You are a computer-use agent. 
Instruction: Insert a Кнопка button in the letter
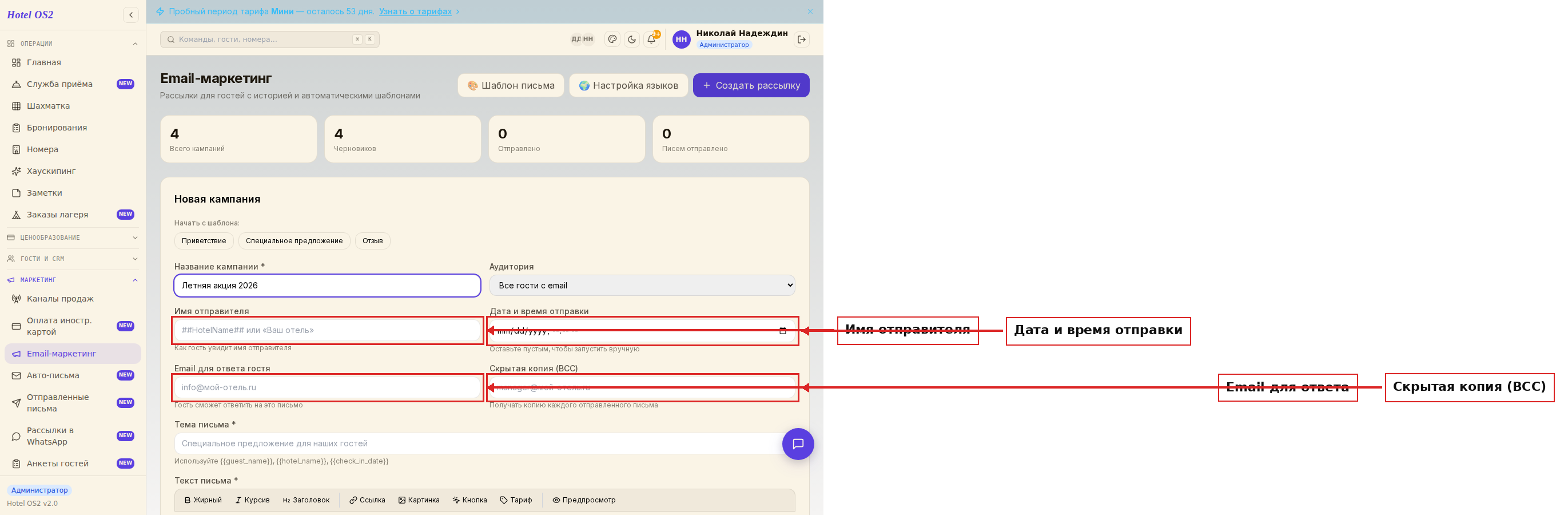[x=469, y=500]
